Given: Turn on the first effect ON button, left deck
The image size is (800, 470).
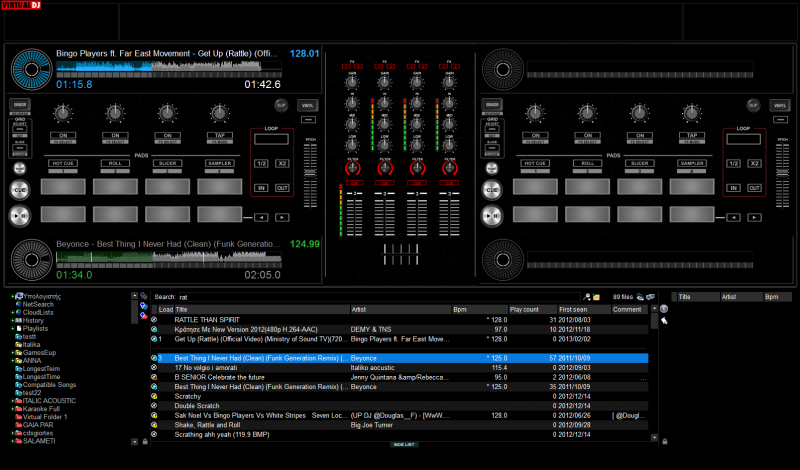Looking at the screenshot, I should (63, 135).
